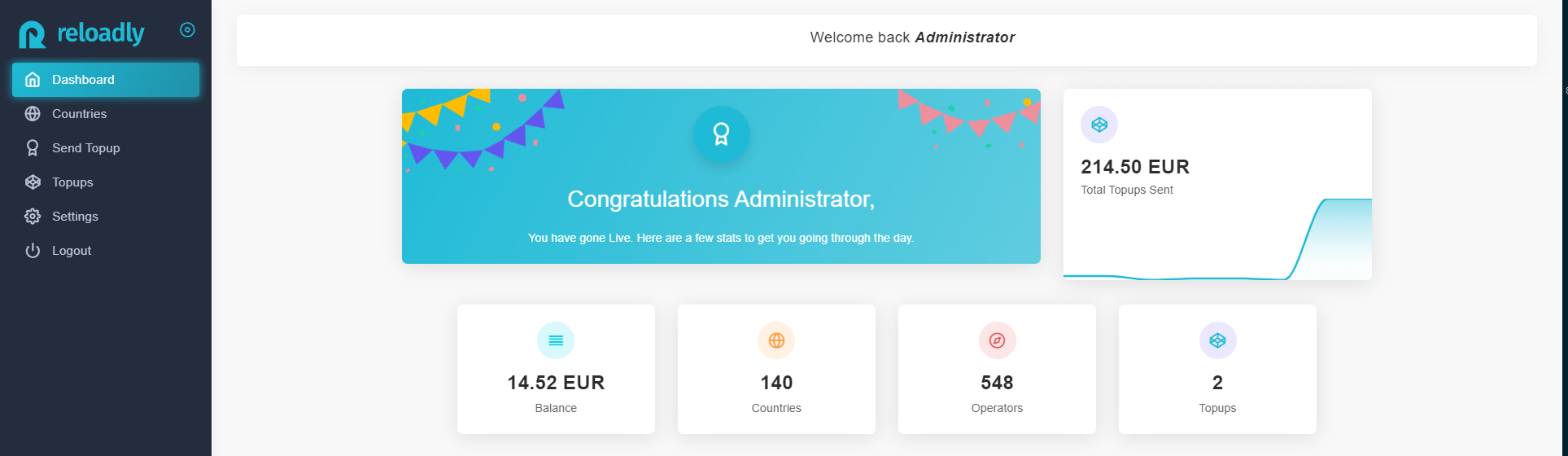Click the home icon beside Dashboard
The height and width of the screenshot is (456, 1568).
coord(33,80)
